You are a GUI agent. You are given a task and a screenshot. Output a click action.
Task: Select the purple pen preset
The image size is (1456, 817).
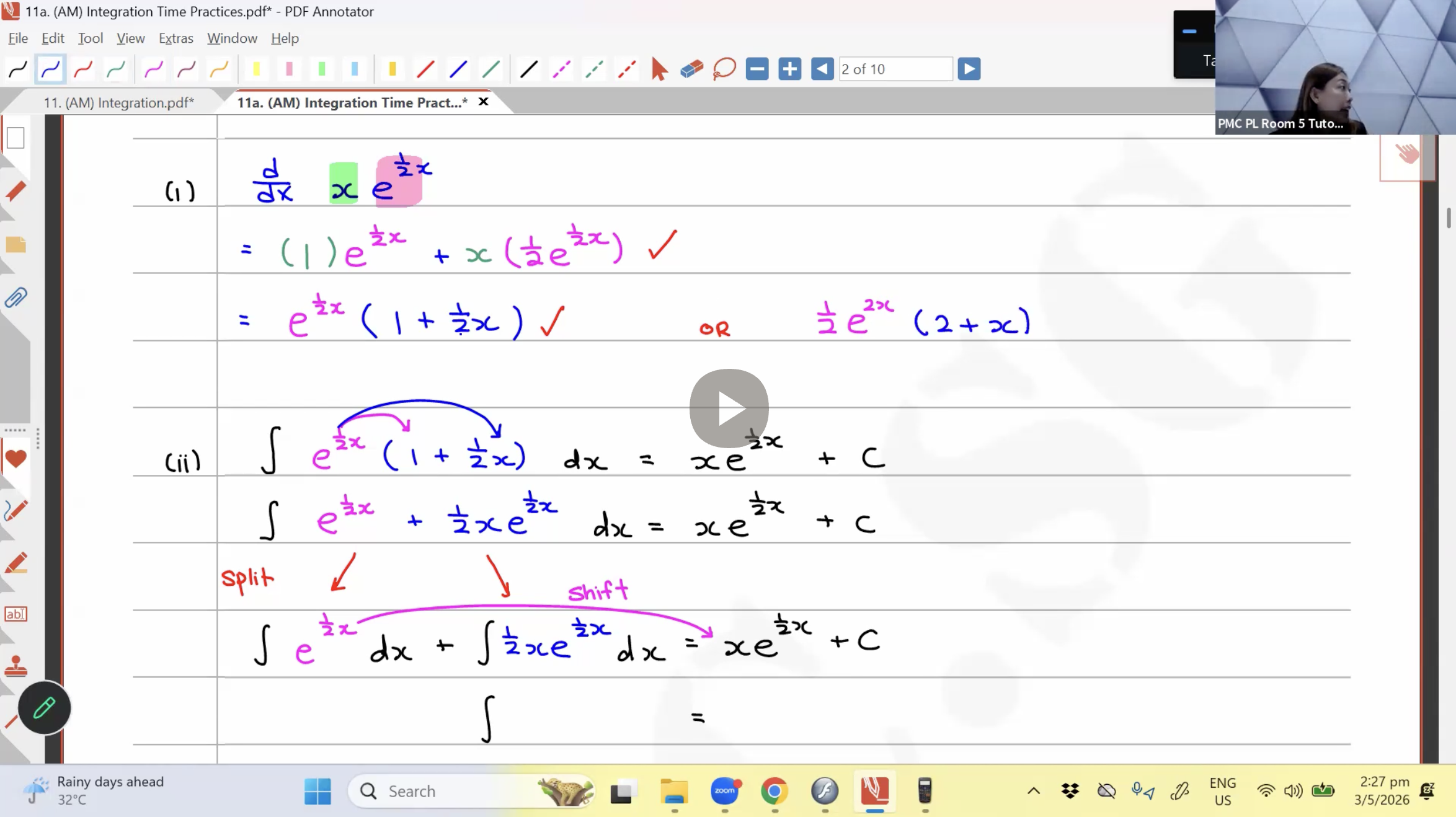[x=187, y=69]
